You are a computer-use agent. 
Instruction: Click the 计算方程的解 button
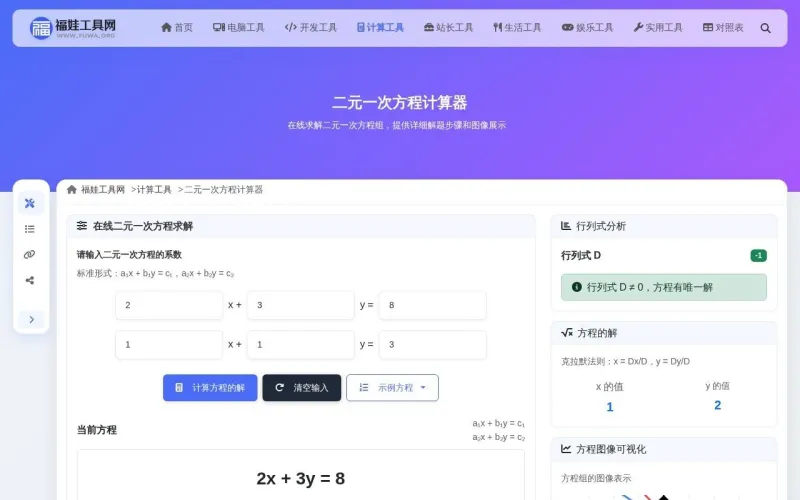(210, 388)
